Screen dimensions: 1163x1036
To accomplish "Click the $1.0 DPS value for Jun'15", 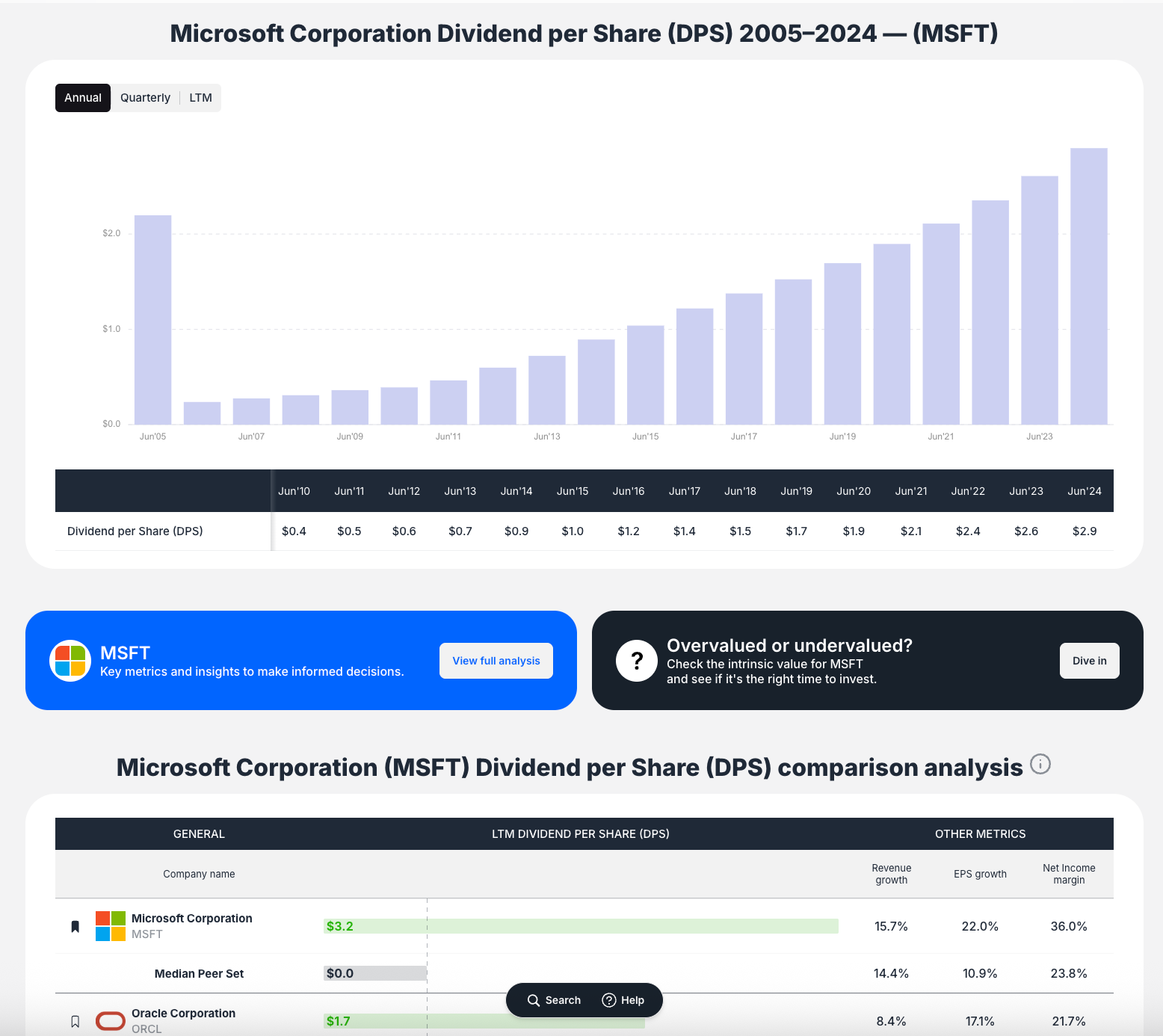I will click(573, 531).
